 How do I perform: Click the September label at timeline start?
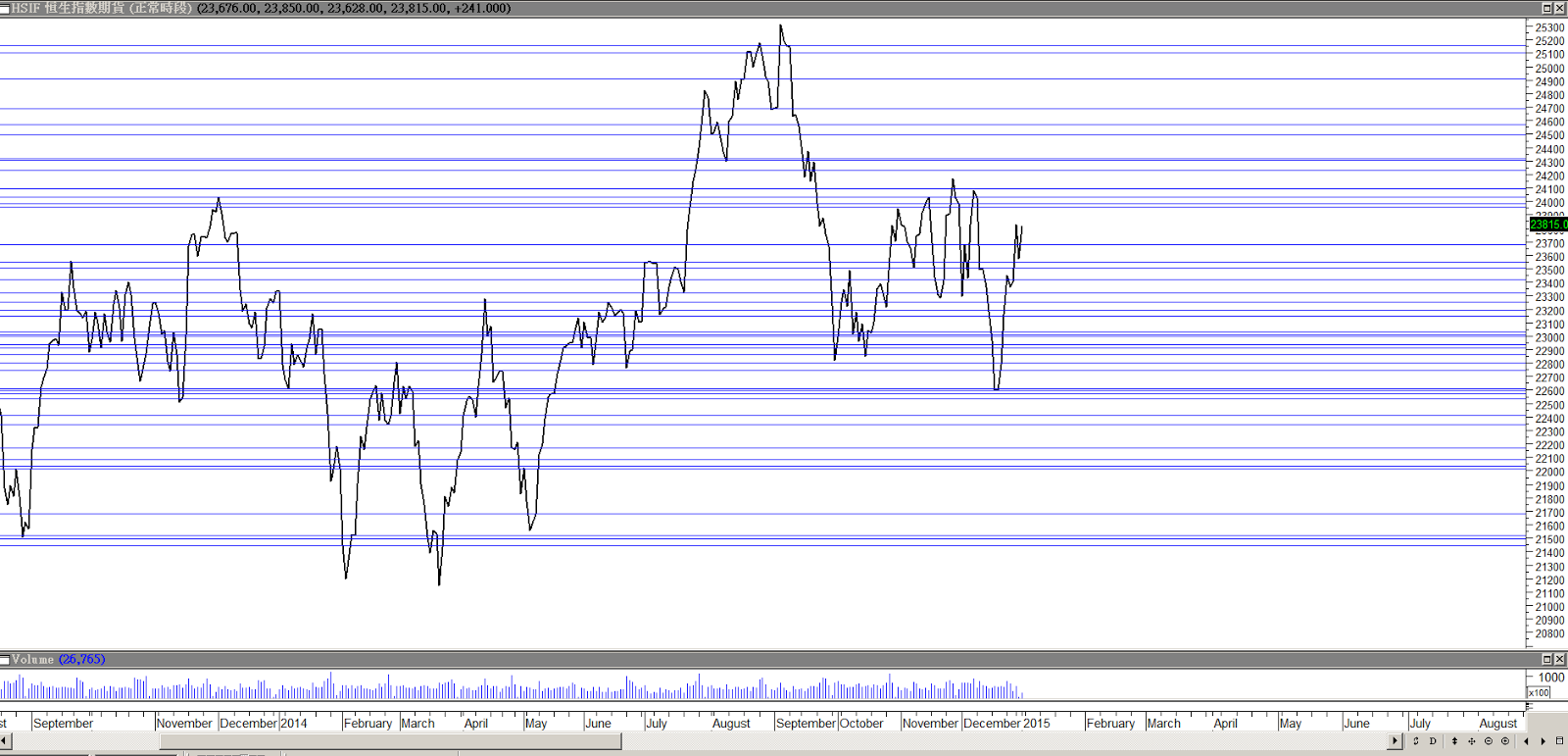point(64,724)
